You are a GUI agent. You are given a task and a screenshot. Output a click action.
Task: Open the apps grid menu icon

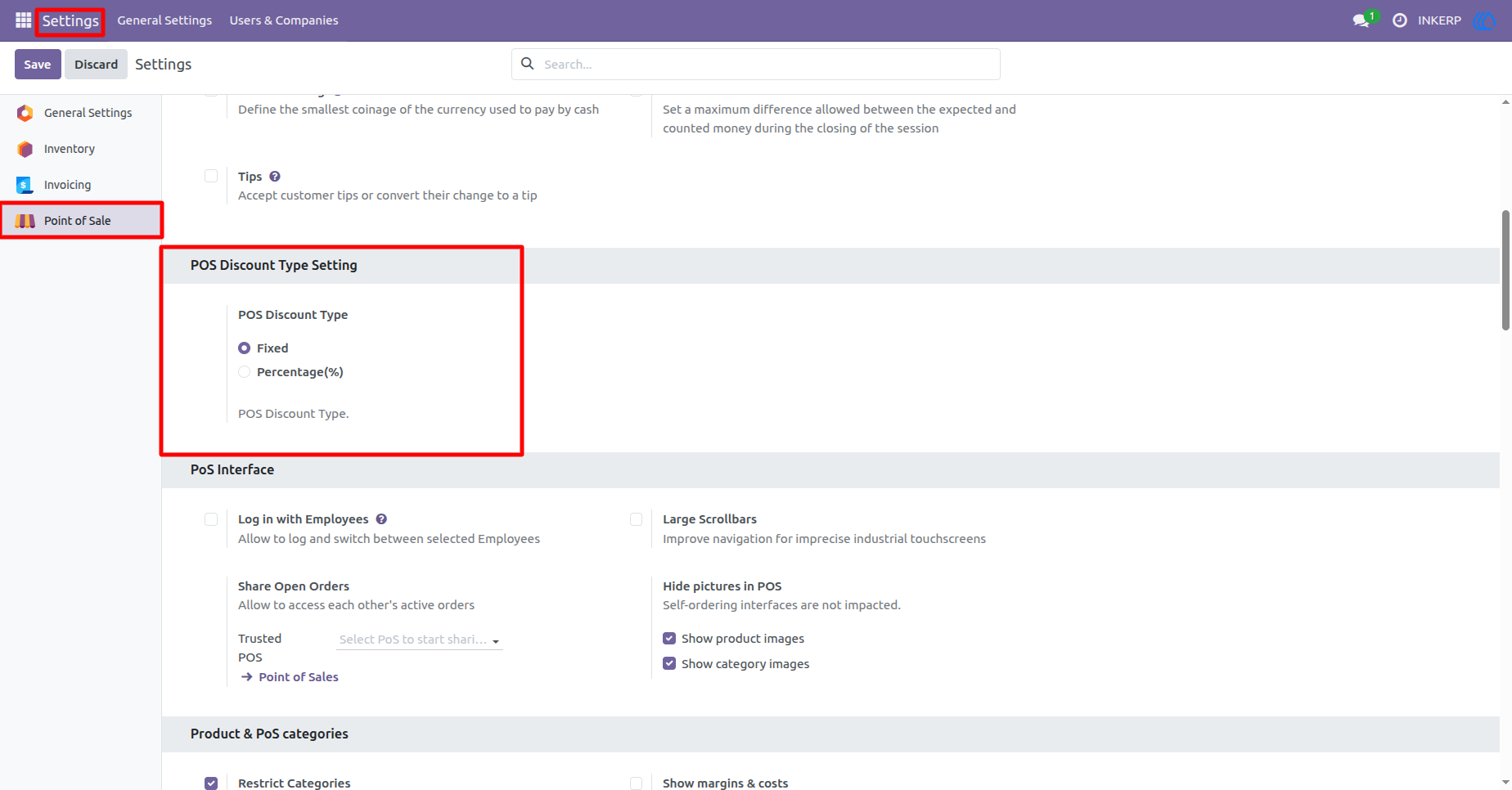coord(23,20)
